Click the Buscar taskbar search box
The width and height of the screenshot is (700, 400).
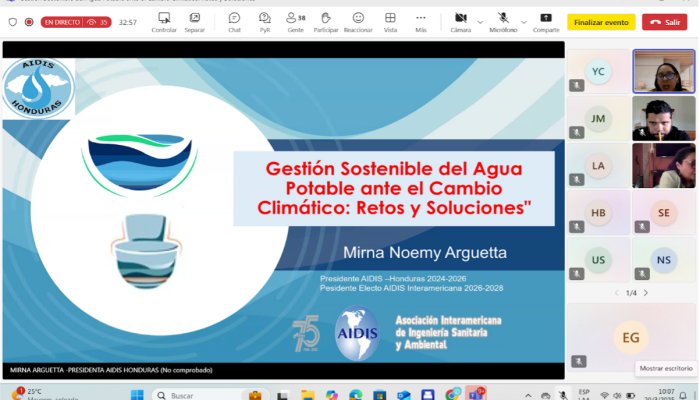point(210,395)
